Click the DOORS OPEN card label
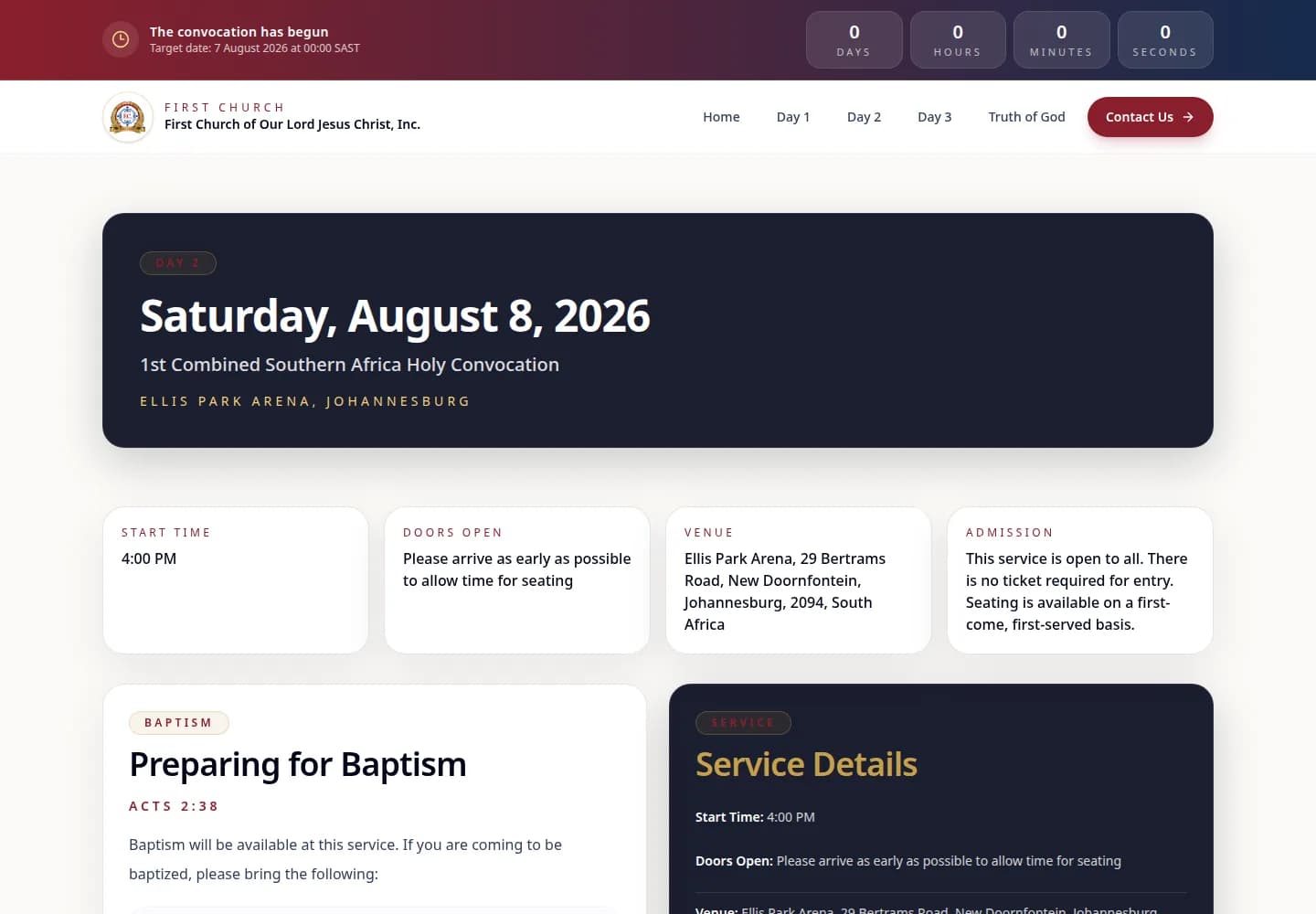 point(453,533)
